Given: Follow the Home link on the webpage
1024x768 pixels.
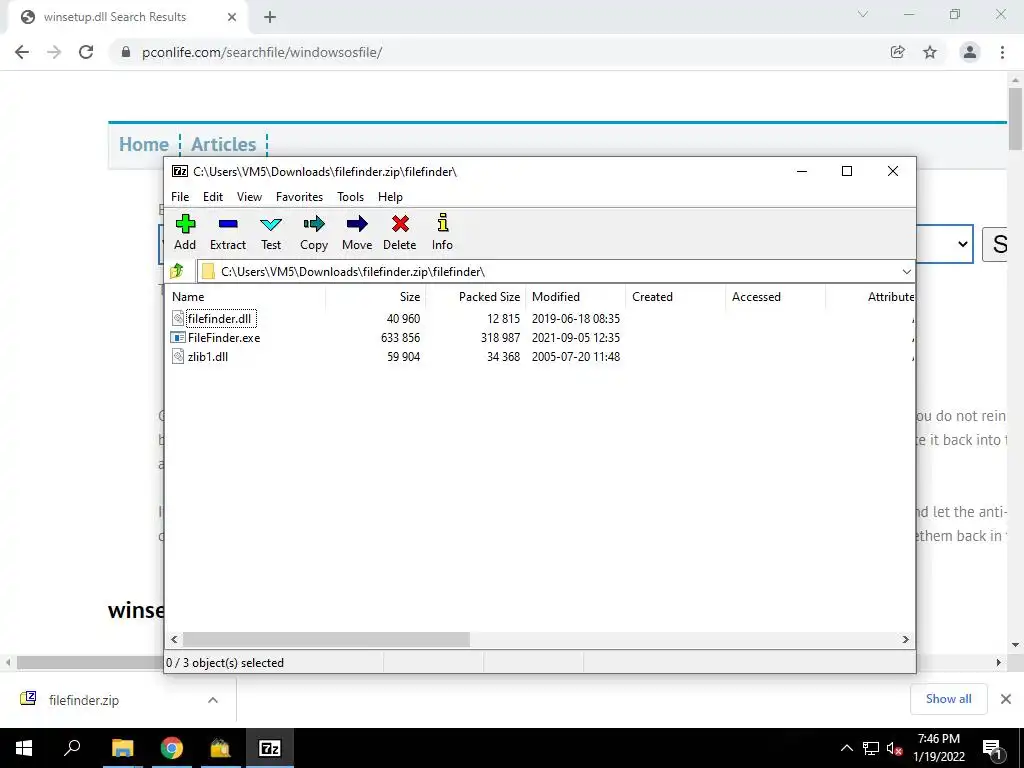Looking at the screenshot, I should pos(144,144).
